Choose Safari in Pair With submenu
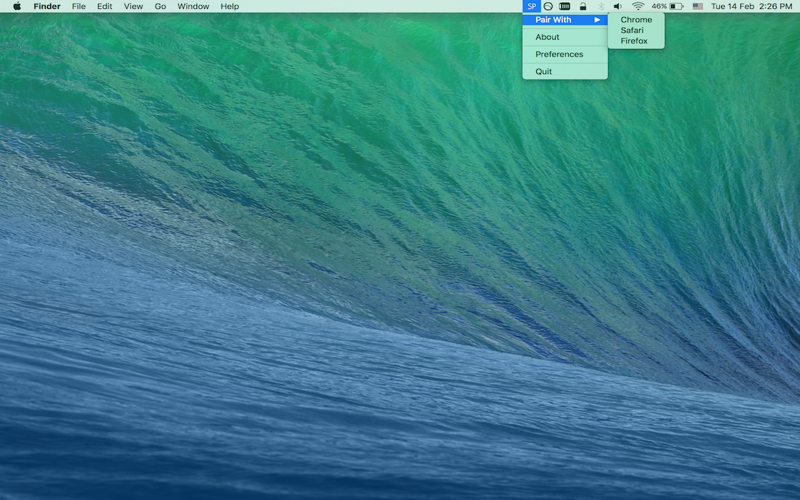The width and height of the screenshot is (800, 500). pyautogui.click(x=636, y=30)
